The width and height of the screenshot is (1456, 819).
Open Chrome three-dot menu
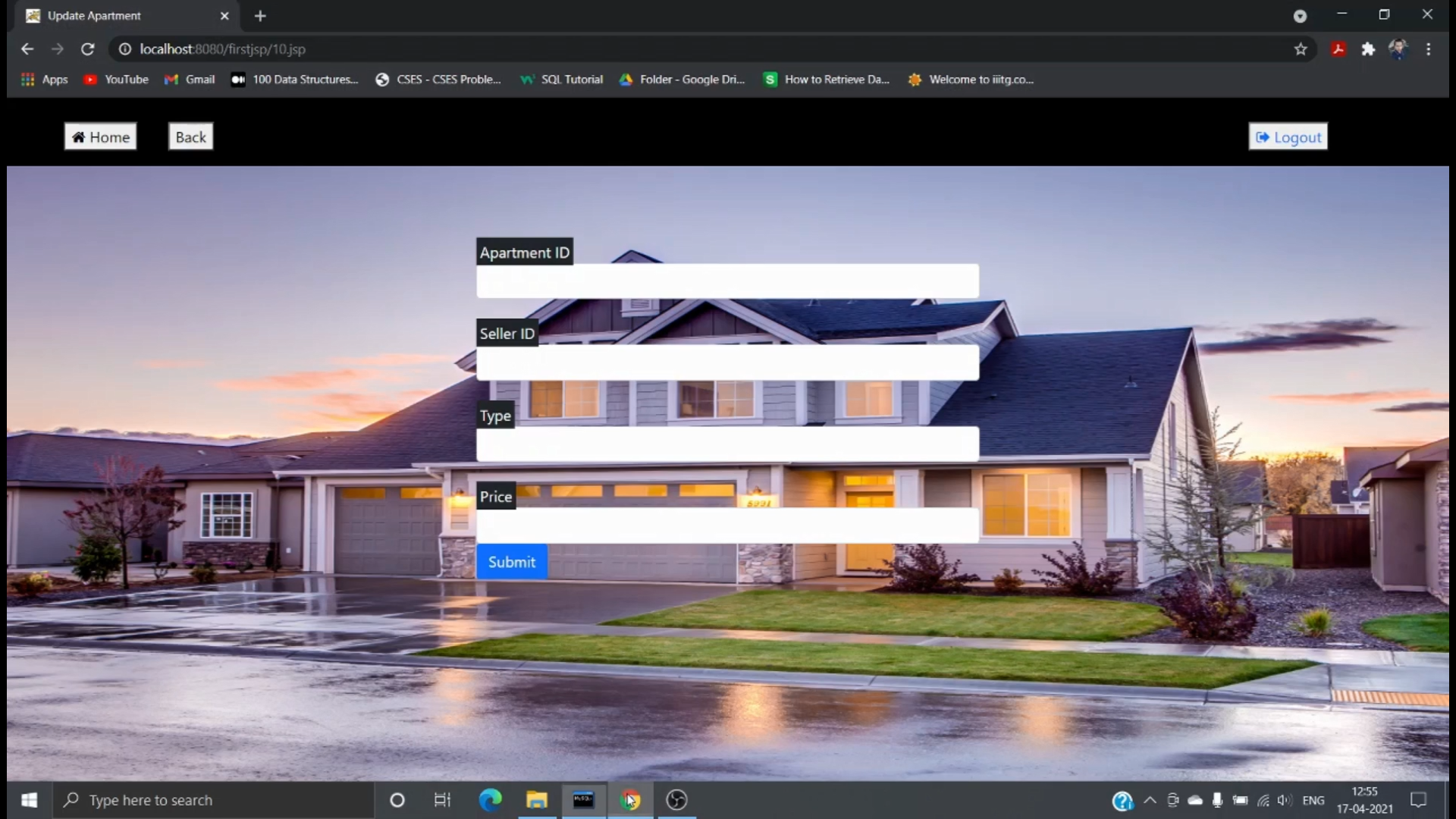click(x=1428, y=49)
